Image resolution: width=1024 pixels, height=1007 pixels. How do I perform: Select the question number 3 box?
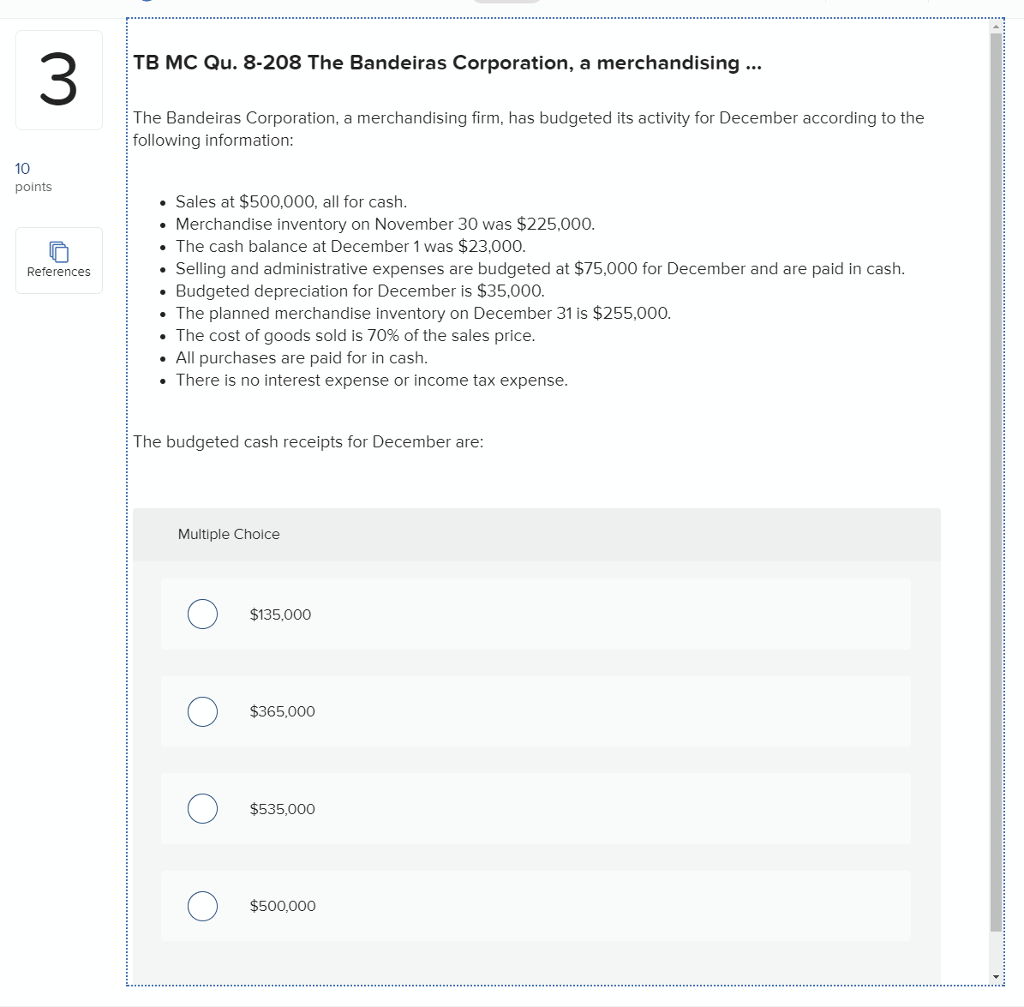coord(58,81)
